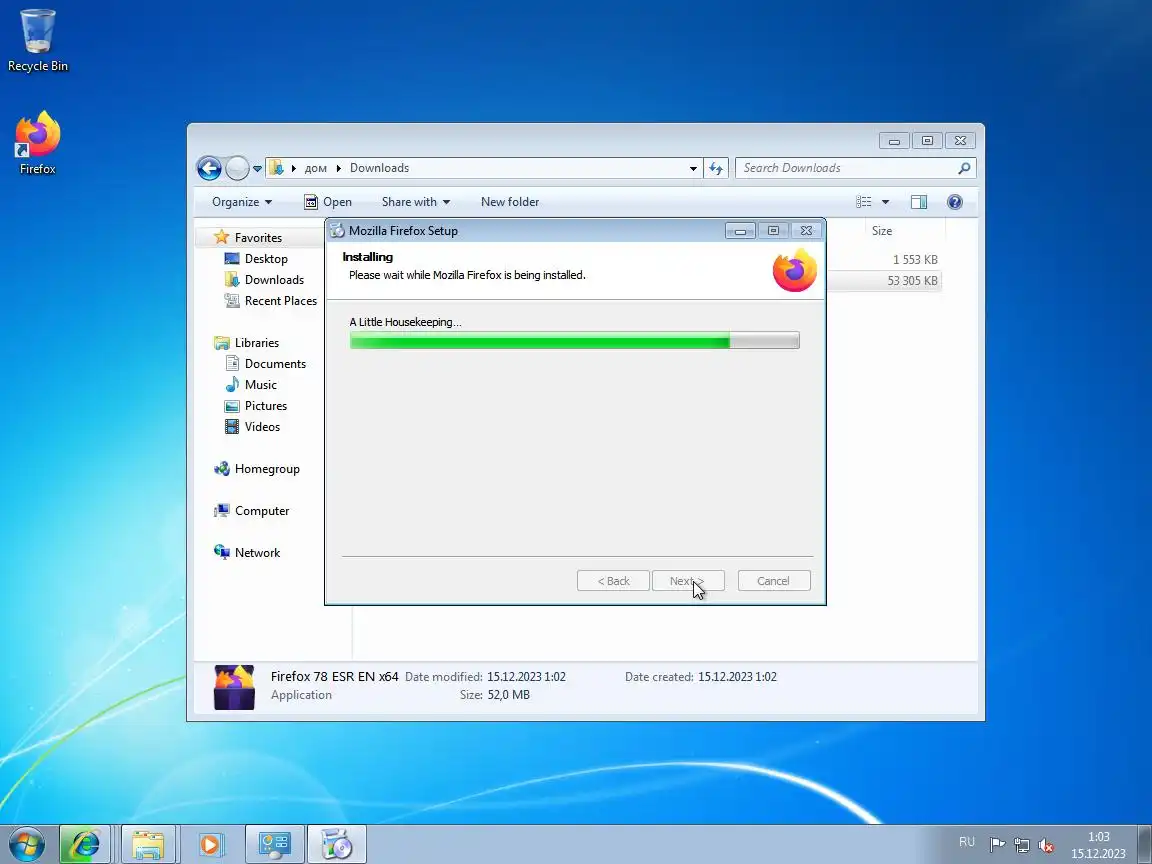Launch Internet Explorer from taskbar
The height and width of the screenshot is (864, 1152).
(x=84, y=844)
